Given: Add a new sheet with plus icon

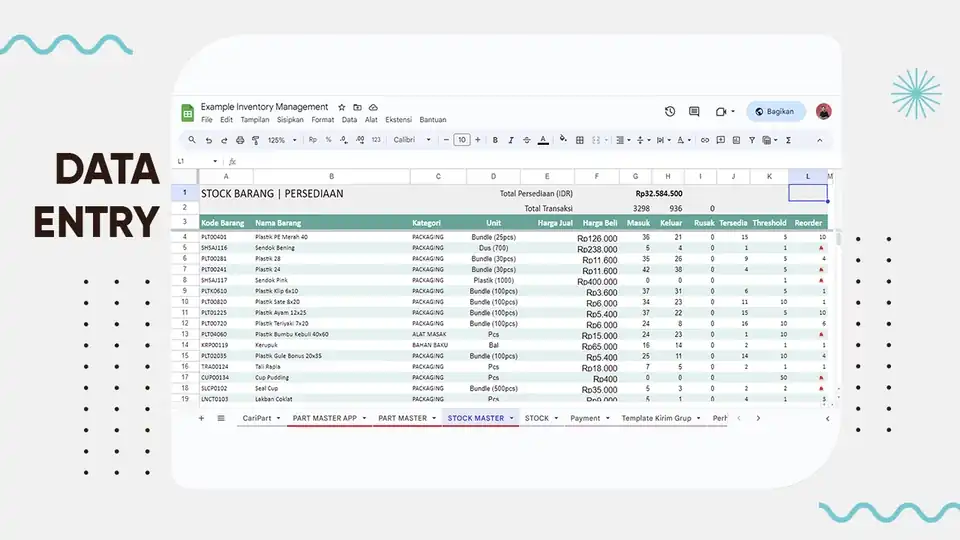Looking at the screenshot, I should pos(201,418).
